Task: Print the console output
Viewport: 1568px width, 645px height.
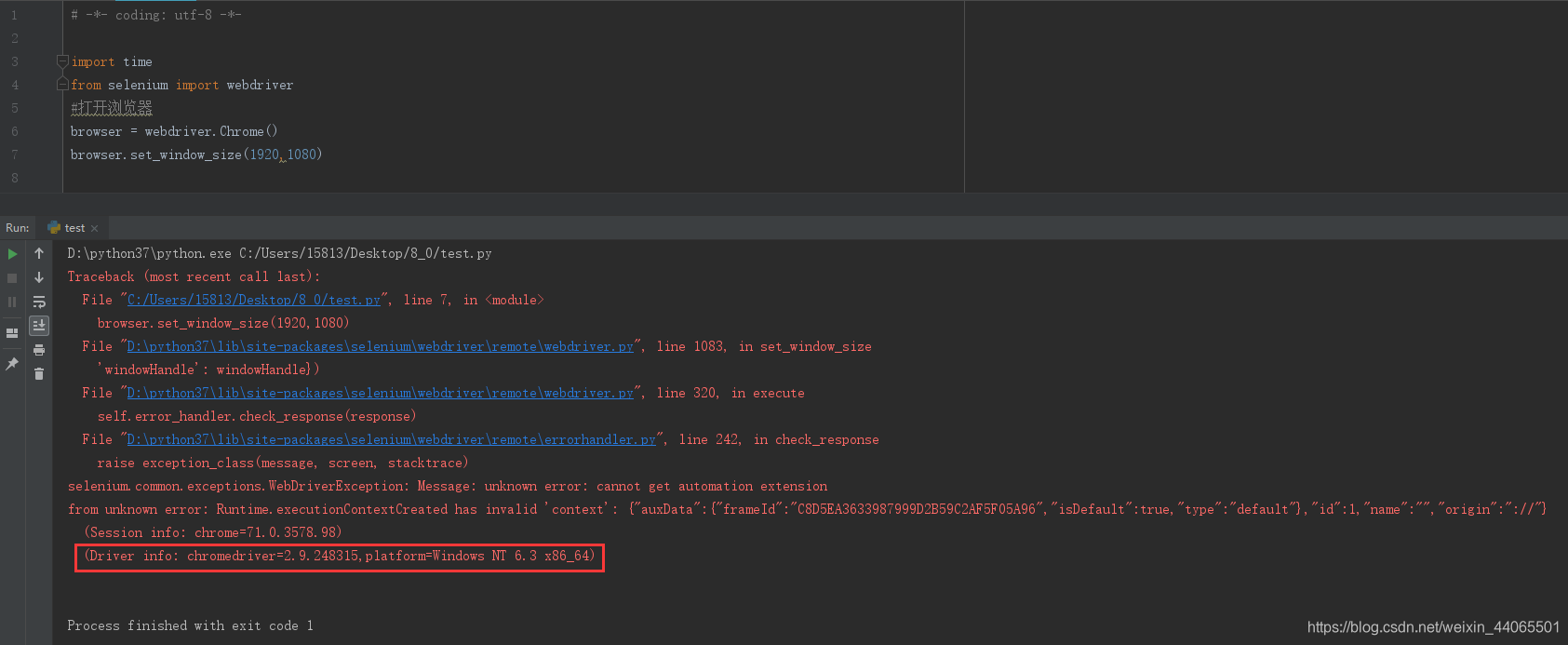Action: [39, 350]
